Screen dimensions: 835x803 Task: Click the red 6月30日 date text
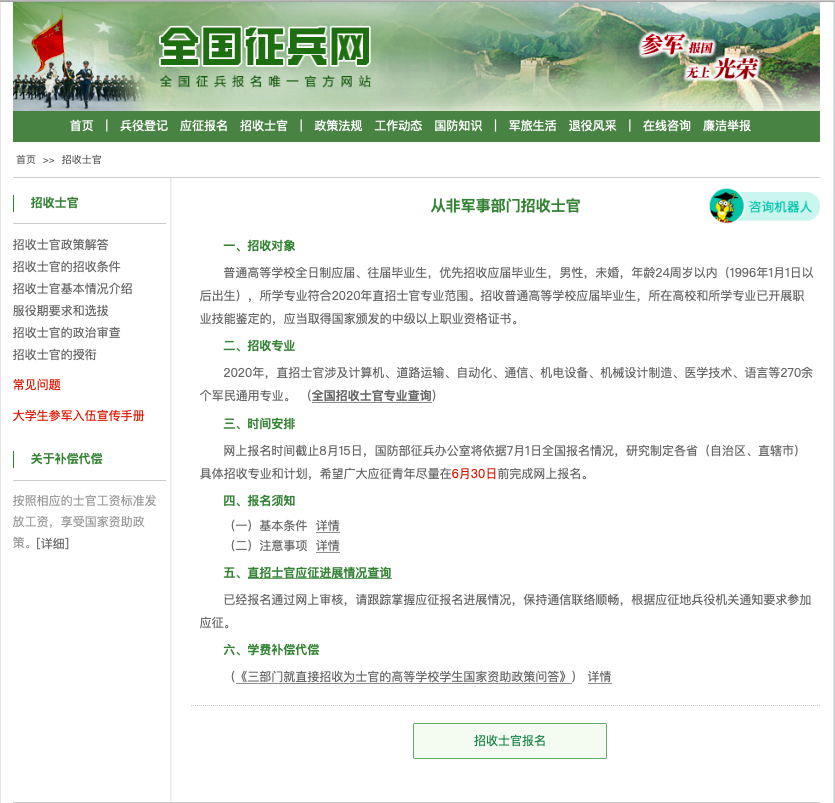click(474, 474)
